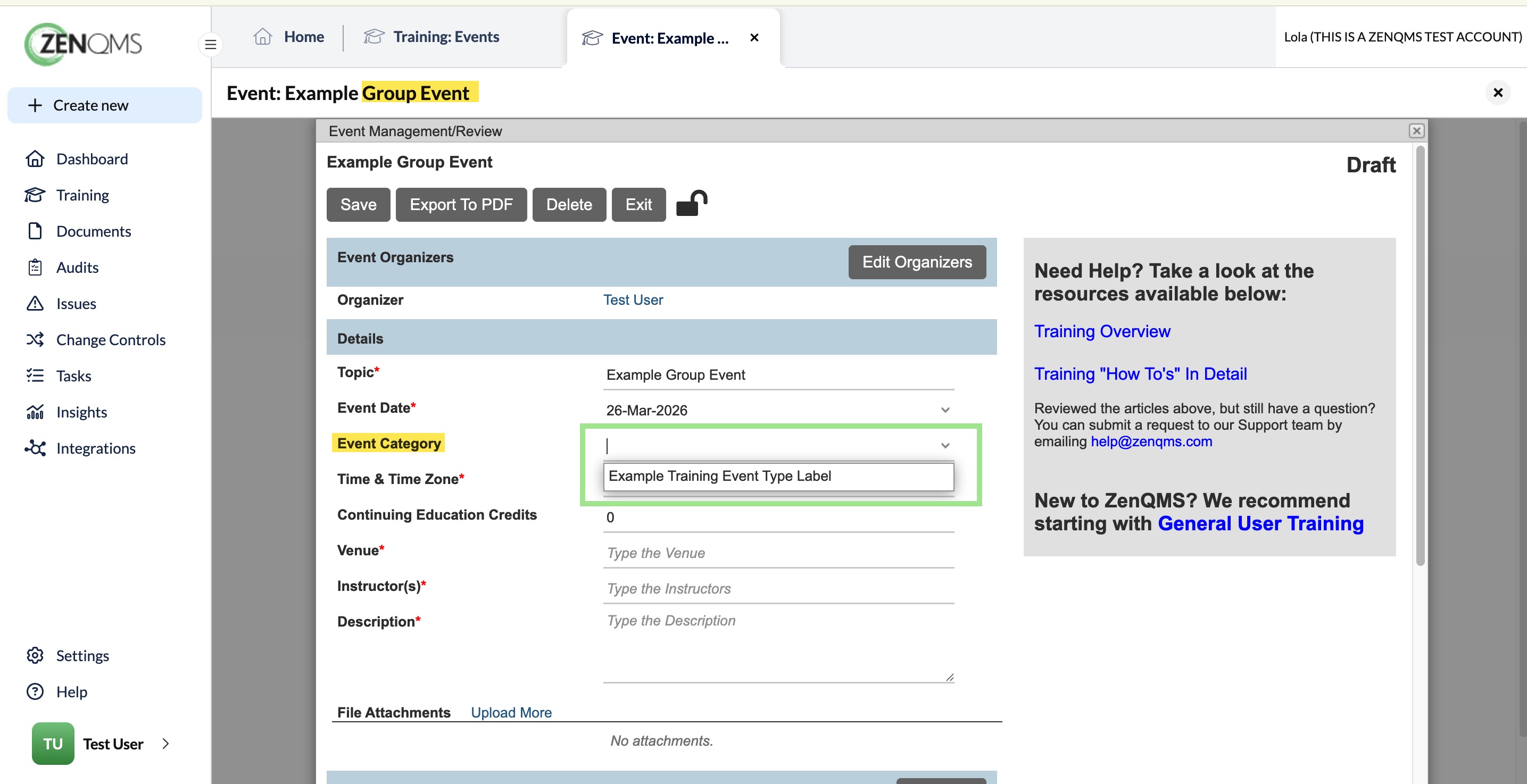Click the Settings gear icon
Screen dimensions: 1527x784
tap(35, 655)
